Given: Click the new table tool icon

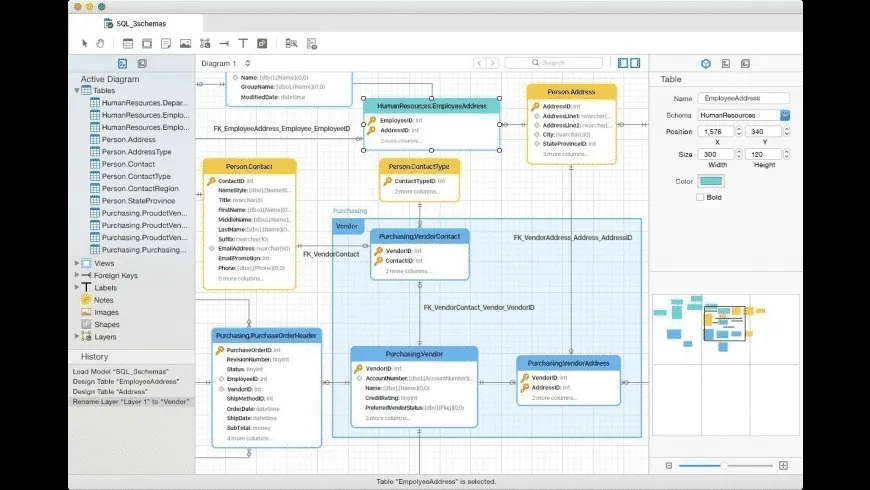Looking at the screenshot, I should (x=128, y=43).
